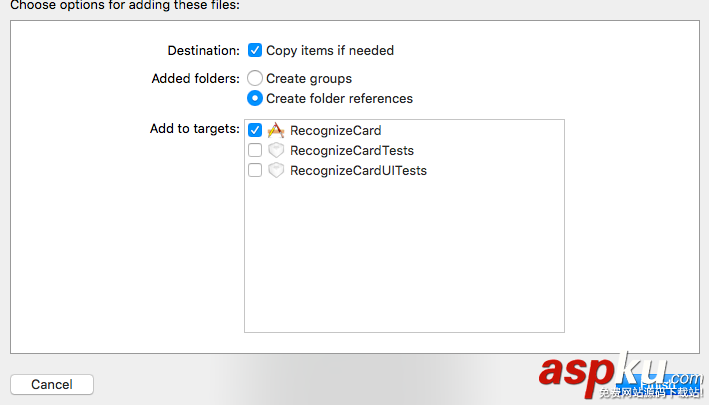The height and width of the screenshot is (405, 709).
Task: Click the "Create folder references" label text
Action: click(339, 98)
